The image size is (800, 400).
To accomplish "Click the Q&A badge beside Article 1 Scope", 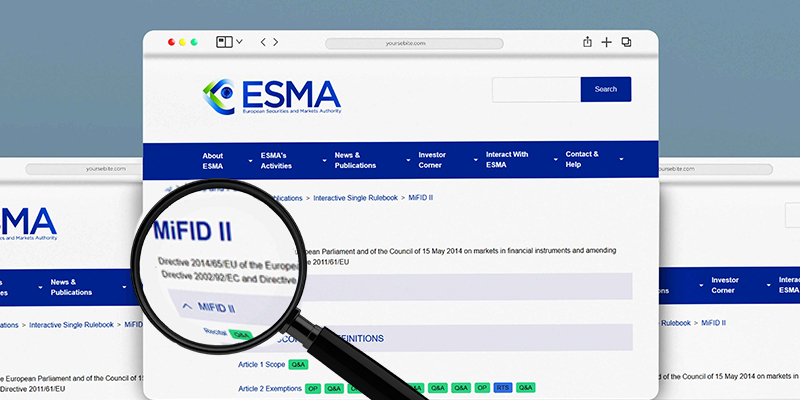I will [x=298, y=365].
